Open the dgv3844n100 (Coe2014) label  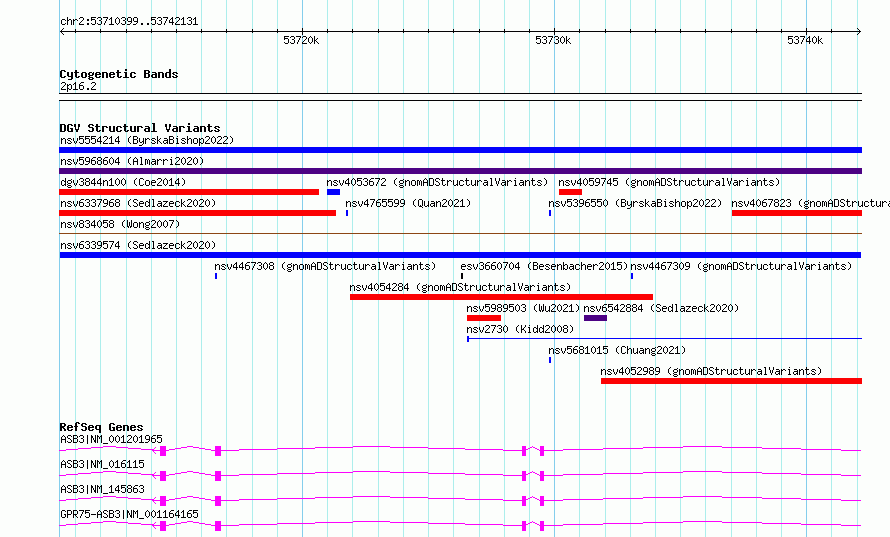[x=123, y=182]
